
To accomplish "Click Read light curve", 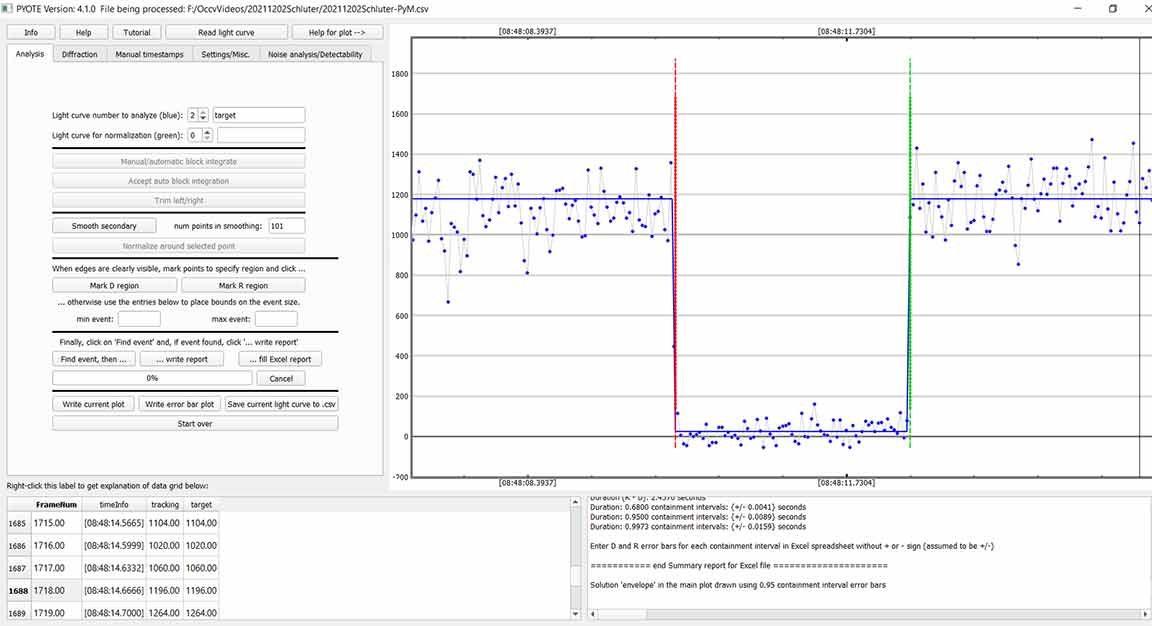I will 226,32.
